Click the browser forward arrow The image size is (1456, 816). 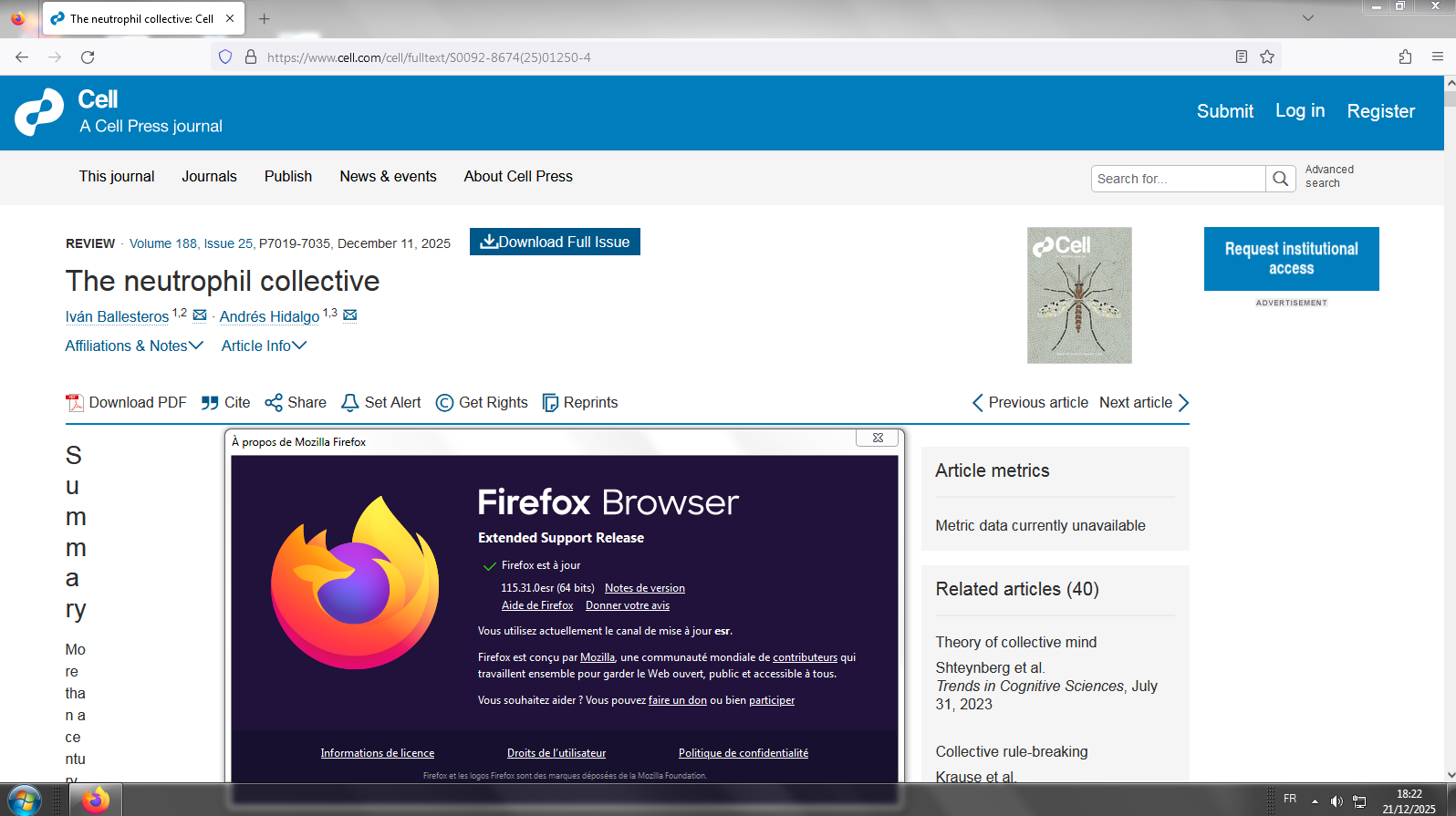pyautogui.click(x=55, y=57)
